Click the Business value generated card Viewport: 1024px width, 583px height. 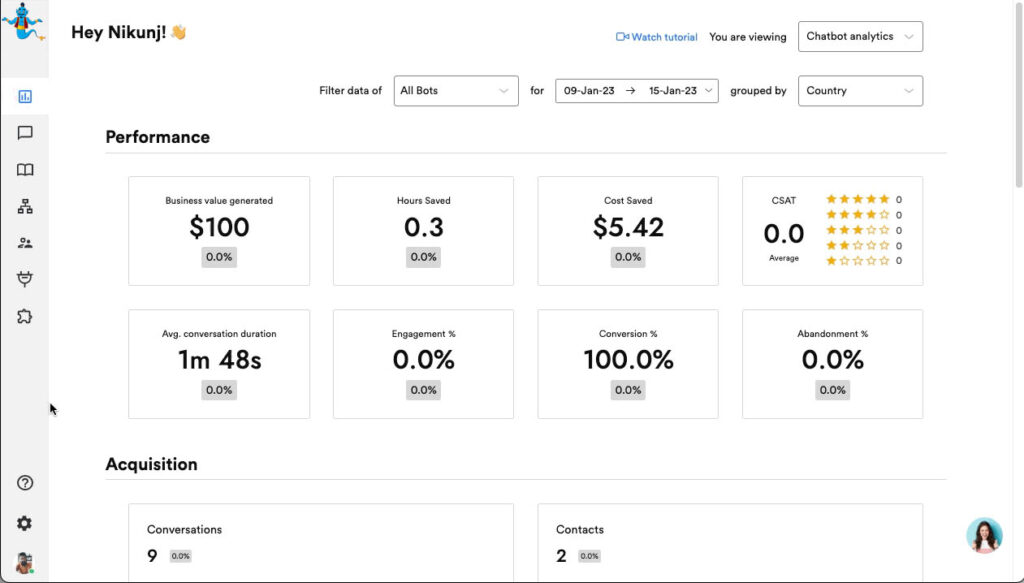pos(219,231)
